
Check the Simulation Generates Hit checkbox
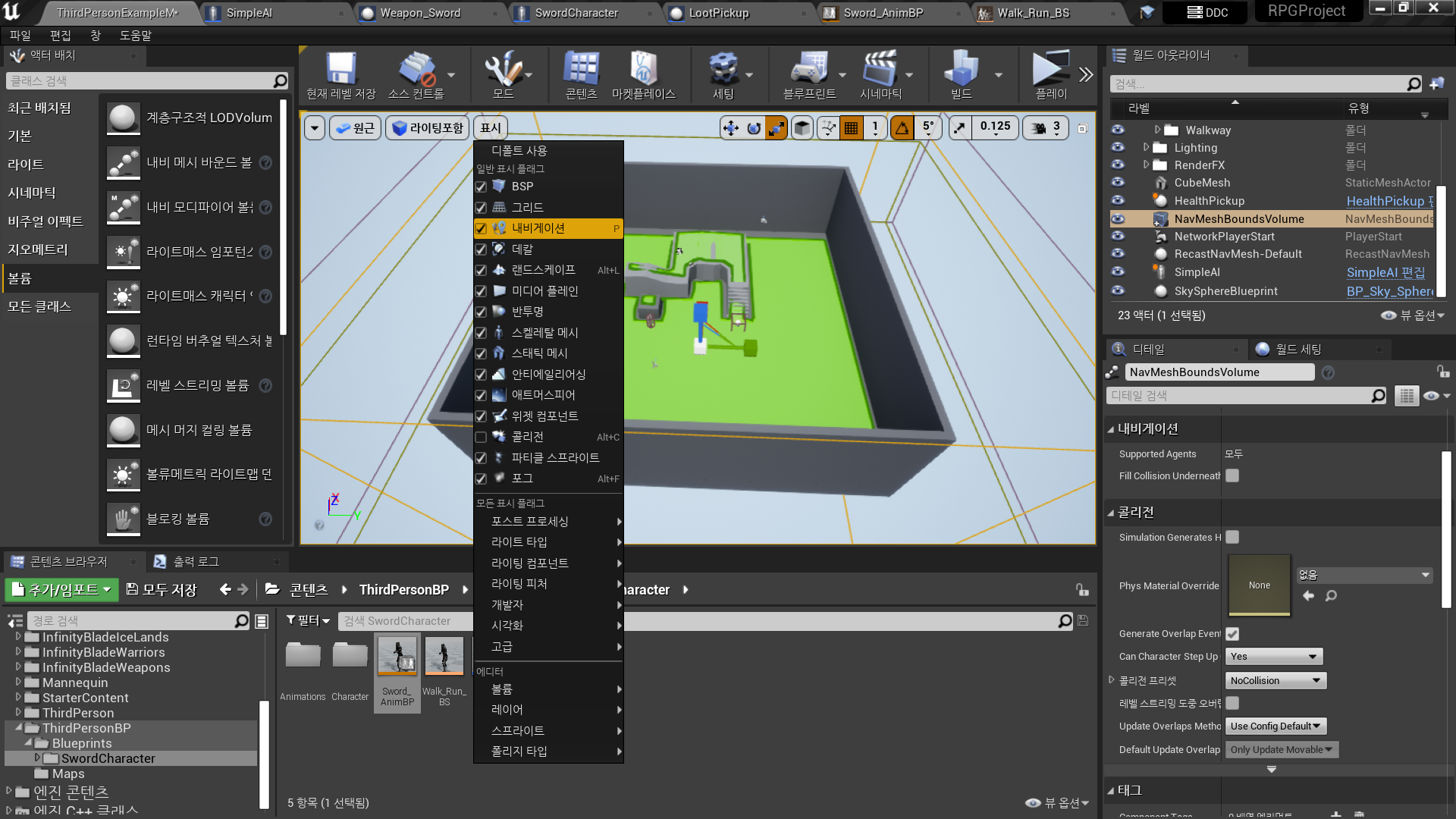pyautogui.click(x=1232, y=537)
